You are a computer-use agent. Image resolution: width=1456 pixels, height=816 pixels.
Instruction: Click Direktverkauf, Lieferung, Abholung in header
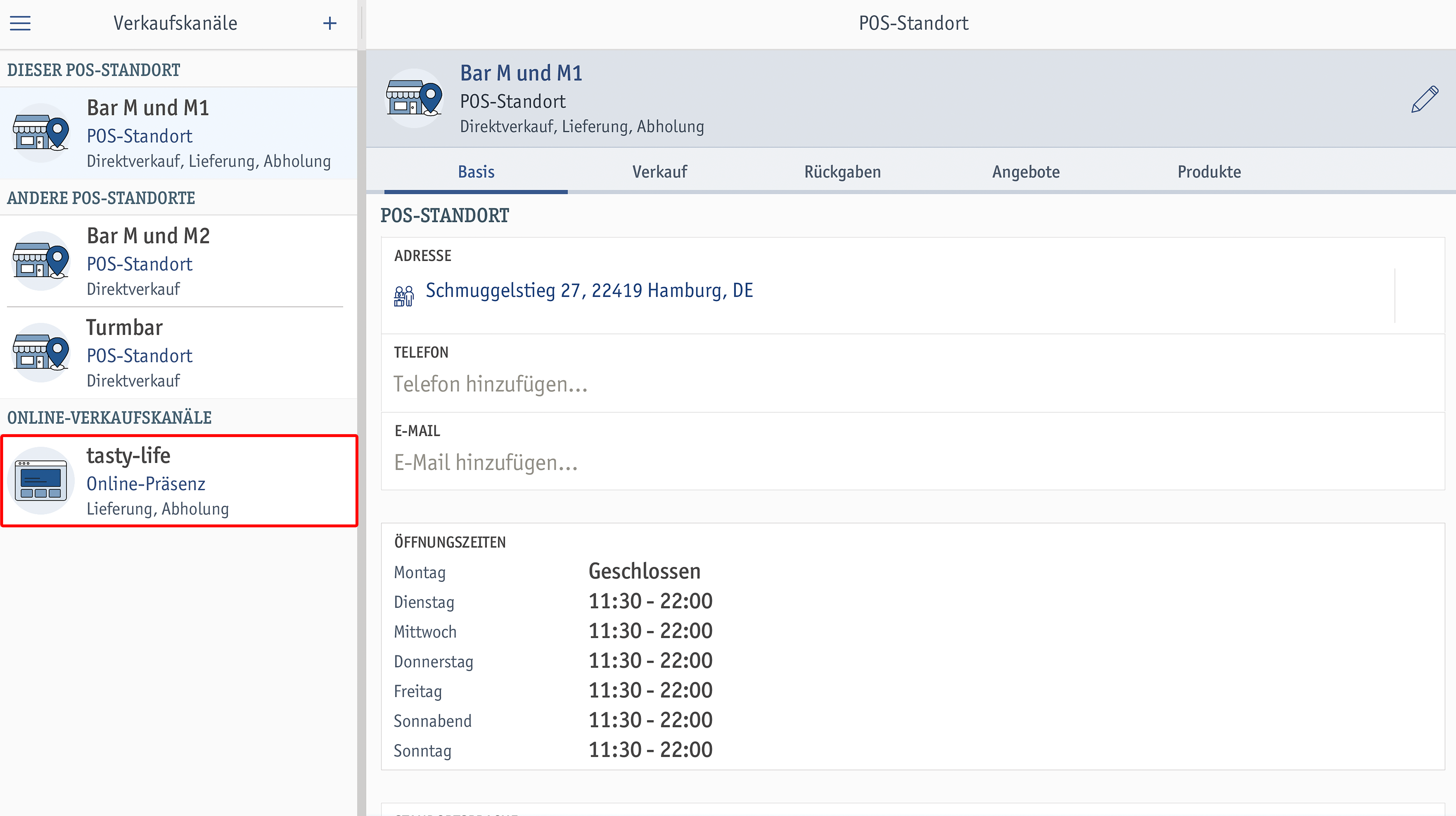point(582,126)
